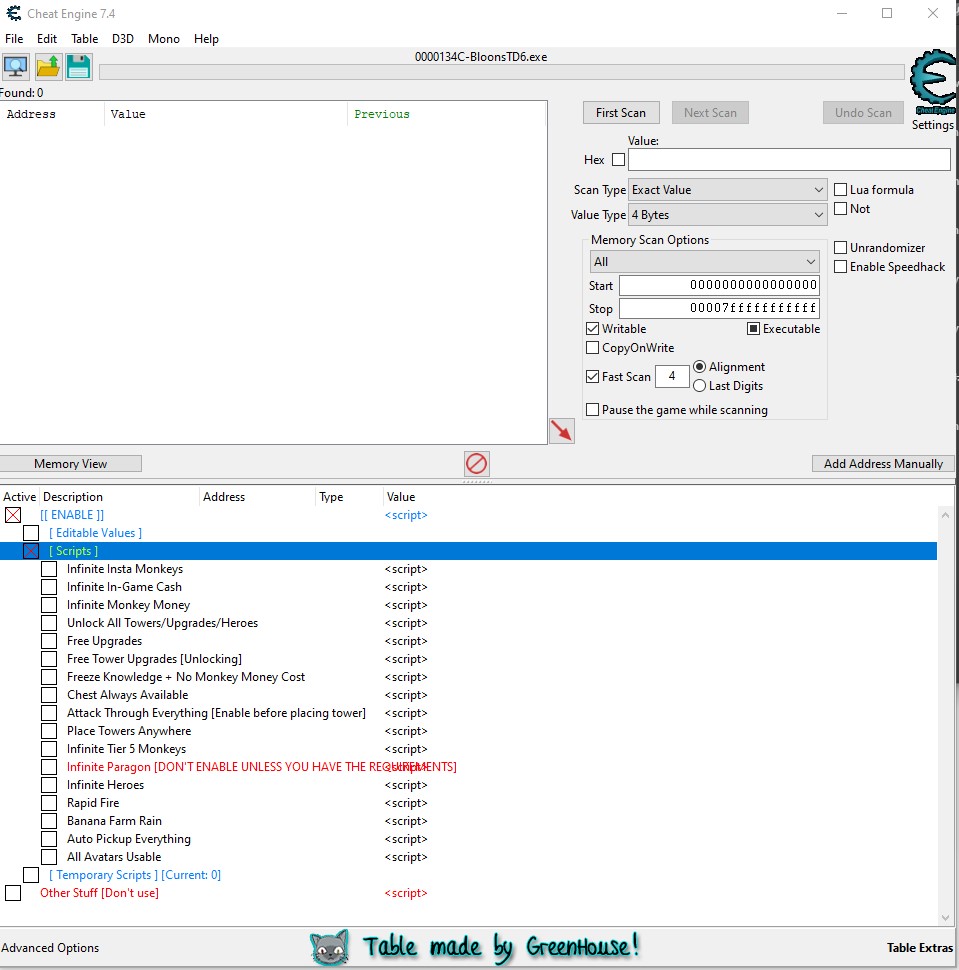The height and width of the screenshot is (970, 959).
Task: Click the cat mascot image
Action: point(330,947)
